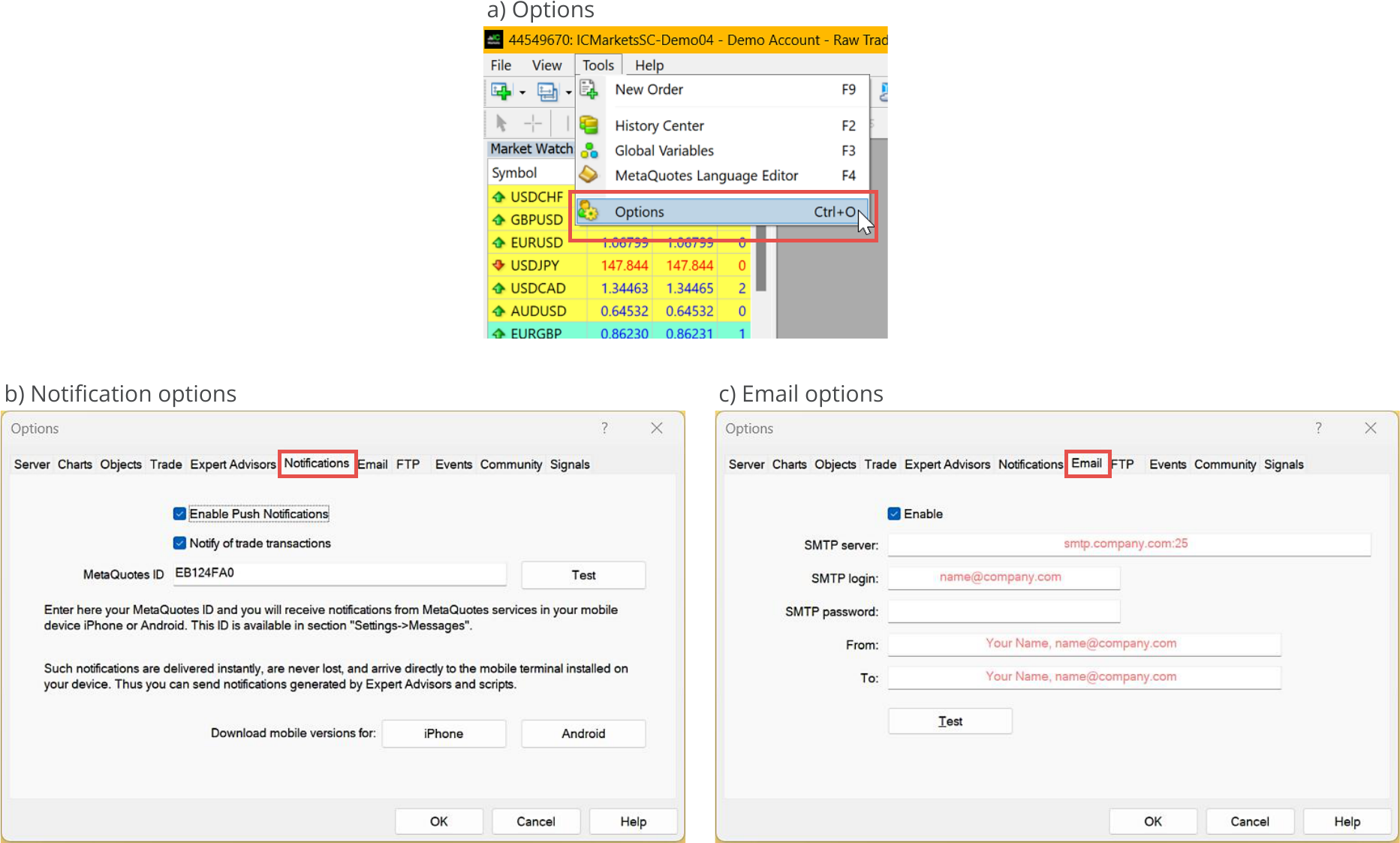Screen dimensions: 1400x843
Task: Select Email tab in Email options dialog
Action: (x=1087, y=463)
